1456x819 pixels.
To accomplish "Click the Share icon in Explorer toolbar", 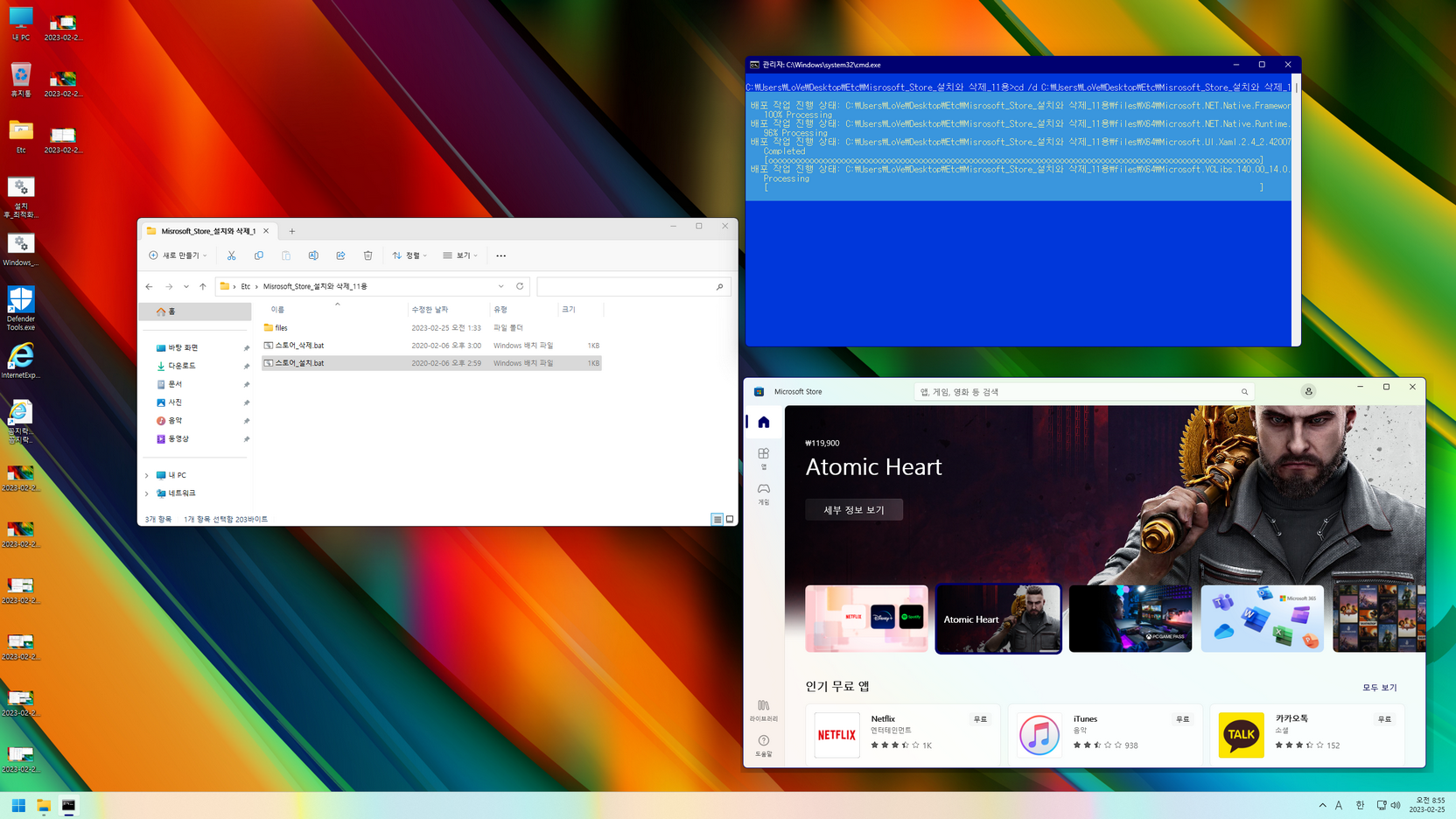I will pos(340,255).
